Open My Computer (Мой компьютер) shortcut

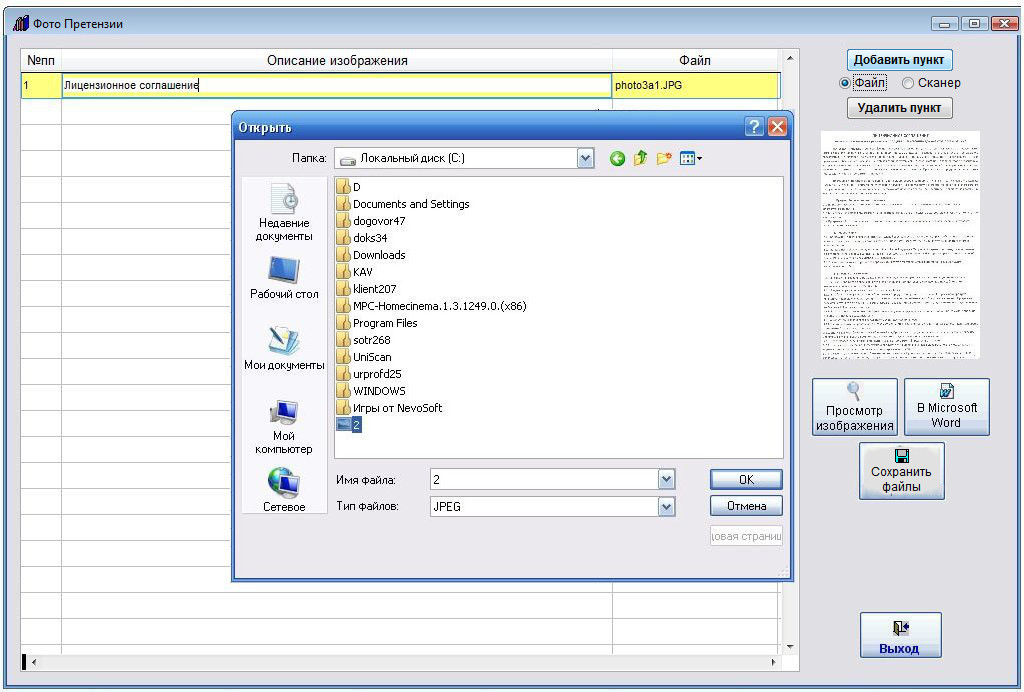click(283, 424)
